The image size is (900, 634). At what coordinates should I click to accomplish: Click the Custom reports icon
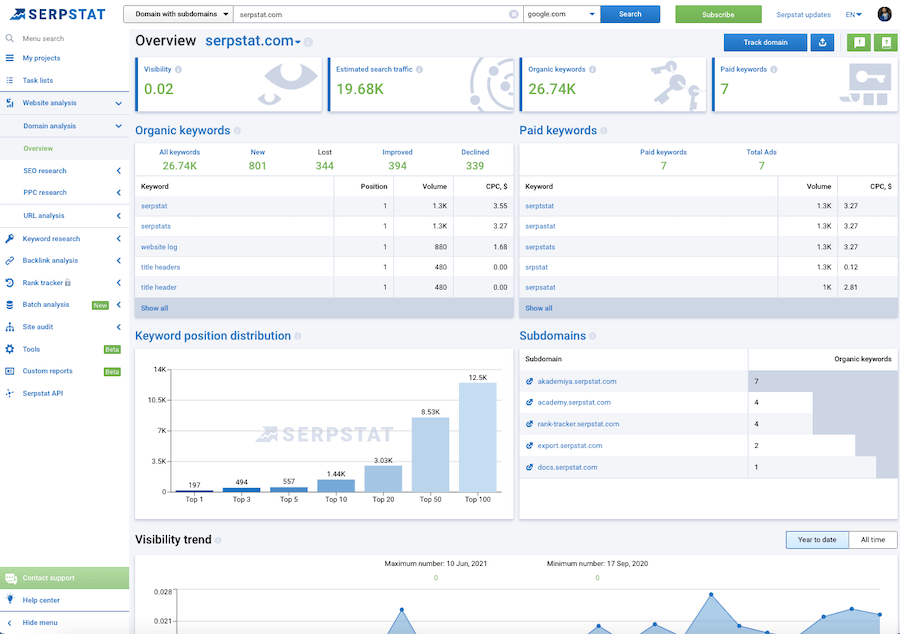click(x=9, y=371)
